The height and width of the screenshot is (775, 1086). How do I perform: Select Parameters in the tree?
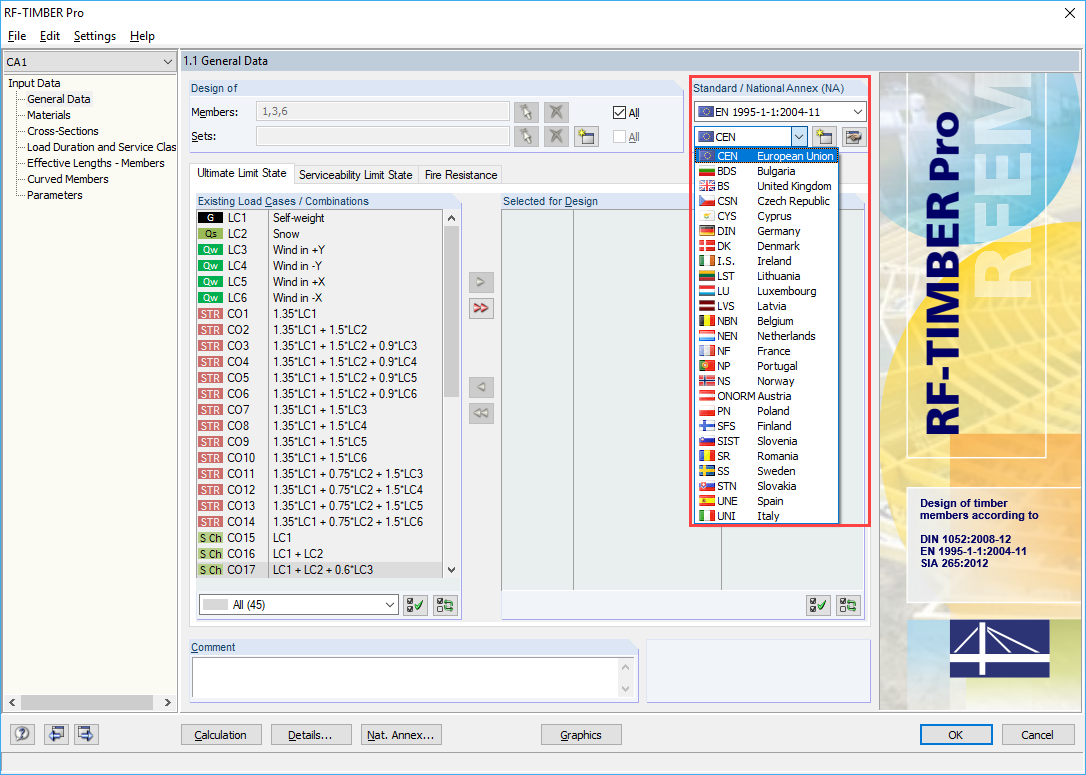tap(54, 195)
